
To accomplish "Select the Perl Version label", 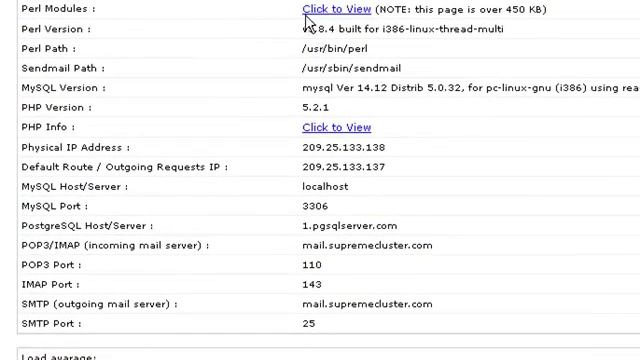I will click(x=56, y=29).
